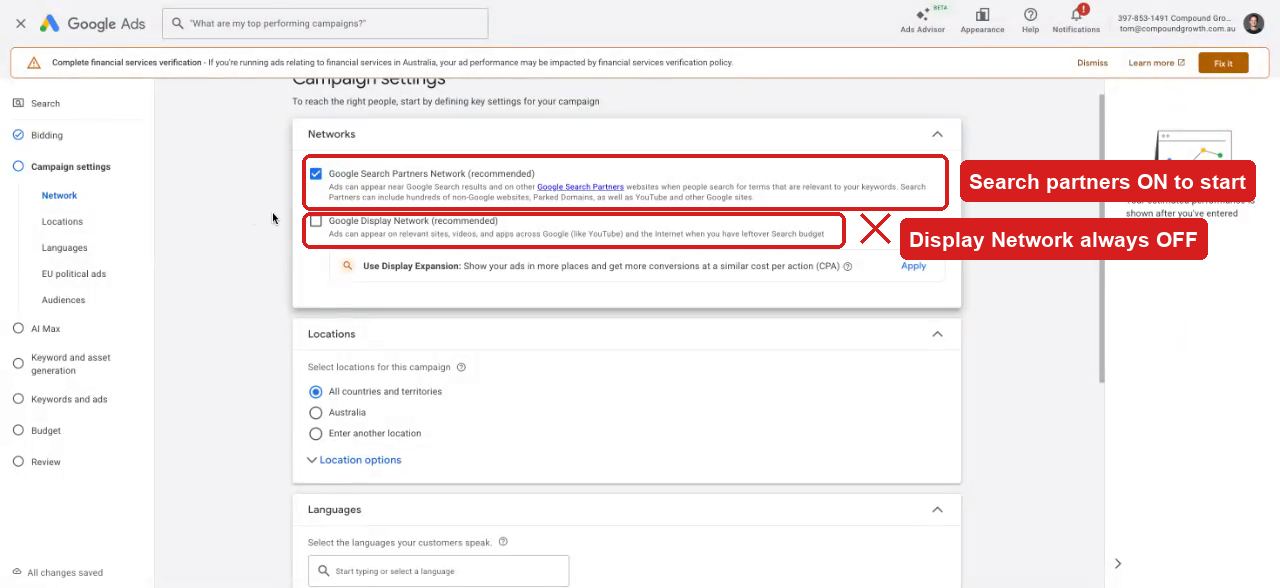Viewport: 1280px width, 588px height.
Task: Click the Display Expansion magnifier icon
Action: tap(347, 266)
